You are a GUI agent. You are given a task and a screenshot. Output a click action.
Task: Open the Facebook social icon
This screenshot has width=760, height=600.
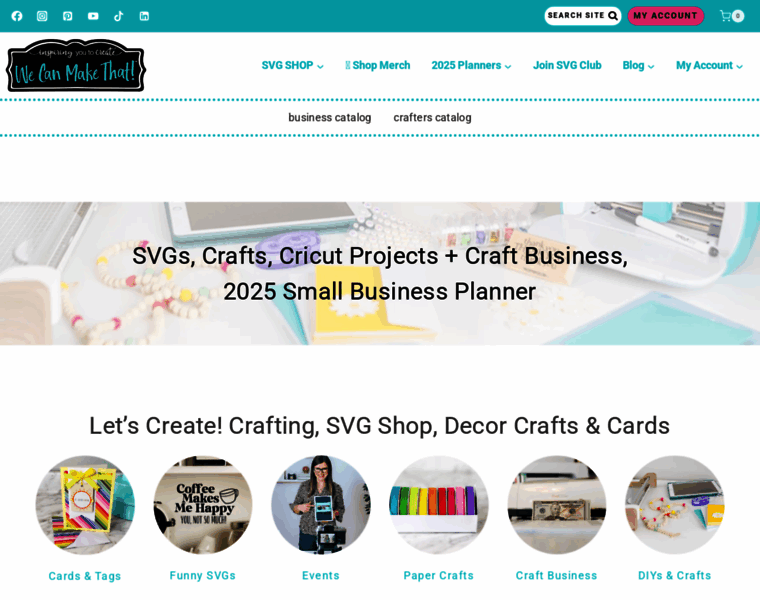[17, 16]
